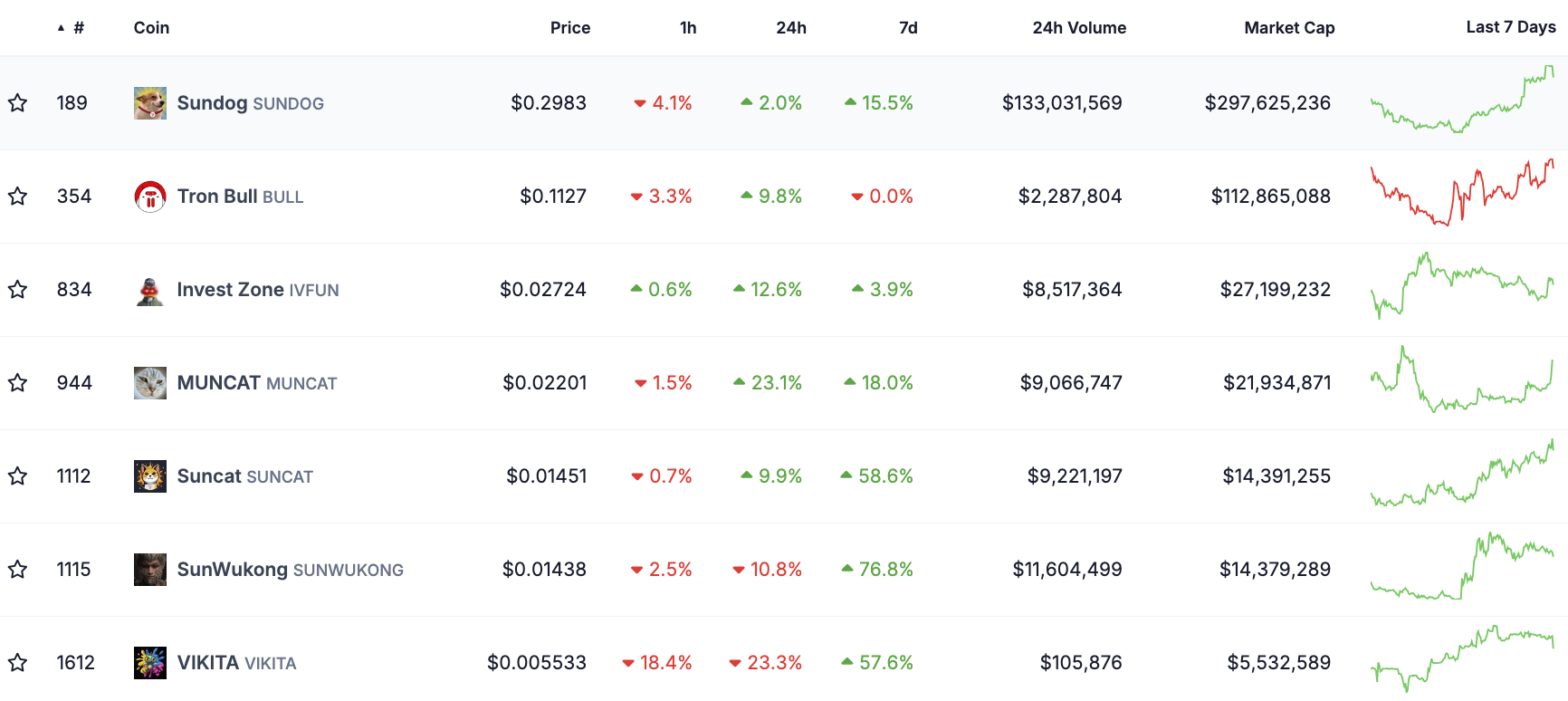Star MUNCAT as a favorite
Viewport: 1568px width, 701px height.
pyautogui.click(x=17, y=383)
